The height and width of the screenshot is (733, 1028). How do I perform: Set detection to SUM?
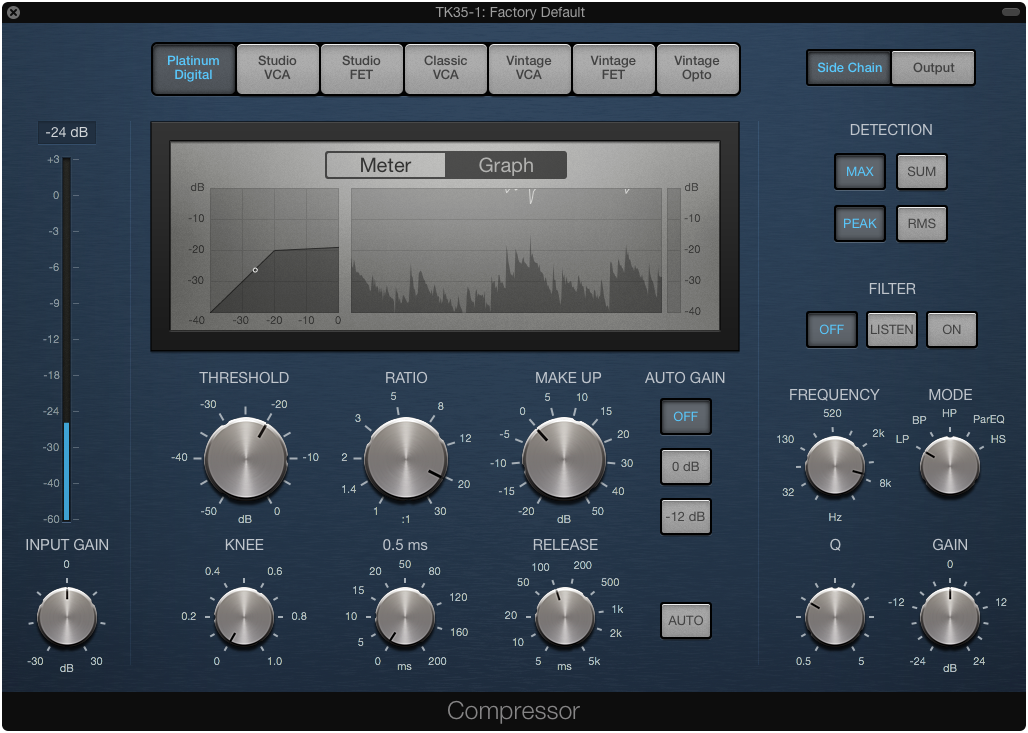(921, 172)
